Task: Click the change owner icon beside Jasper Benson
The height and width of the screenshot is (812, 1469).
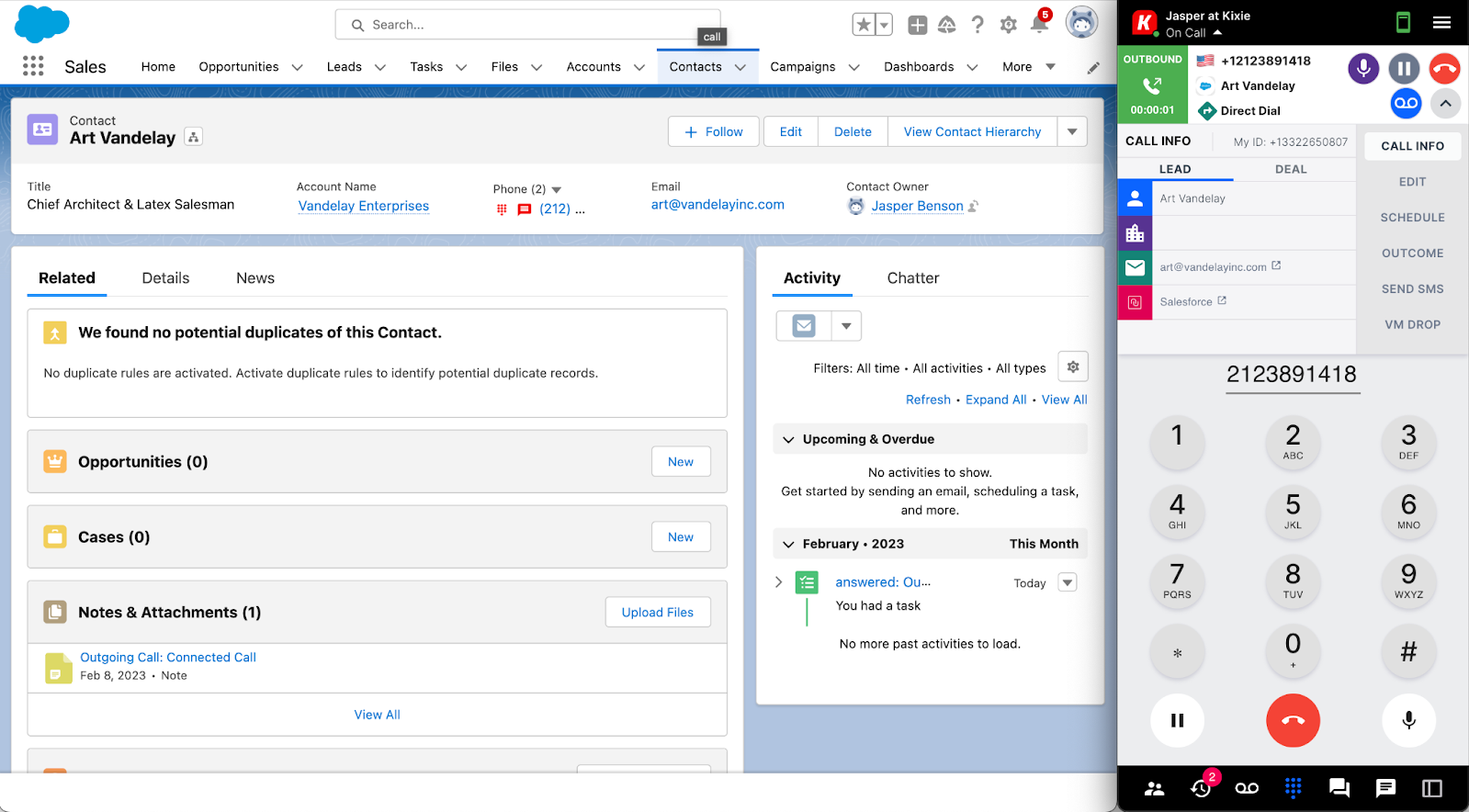Action: click(974, 206)
